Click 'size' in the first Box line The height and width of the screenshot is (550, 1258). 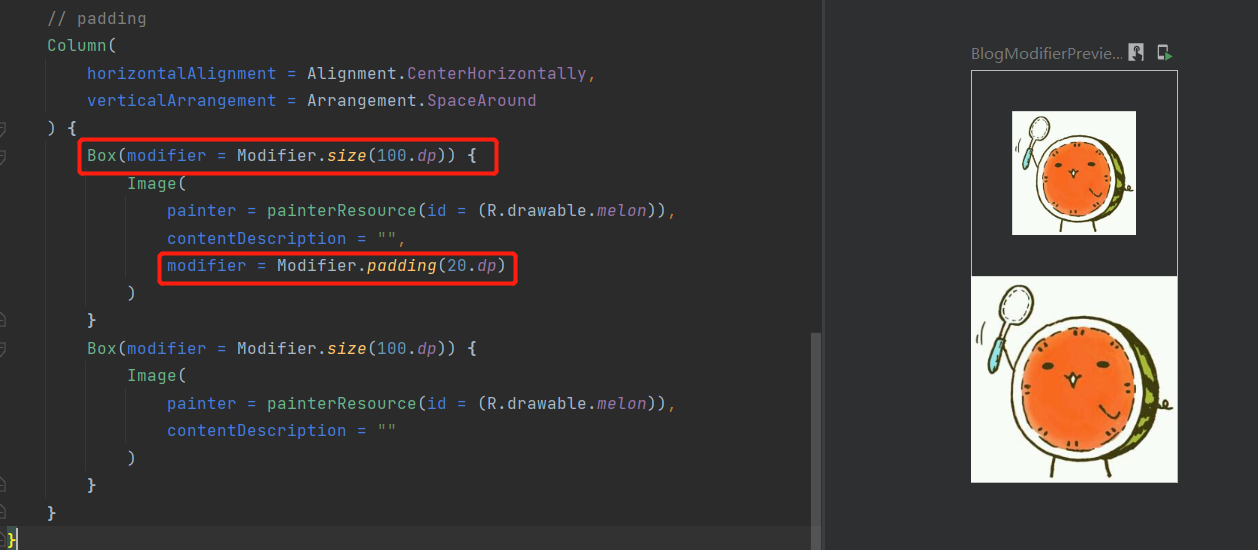click(x=347, y=156)
